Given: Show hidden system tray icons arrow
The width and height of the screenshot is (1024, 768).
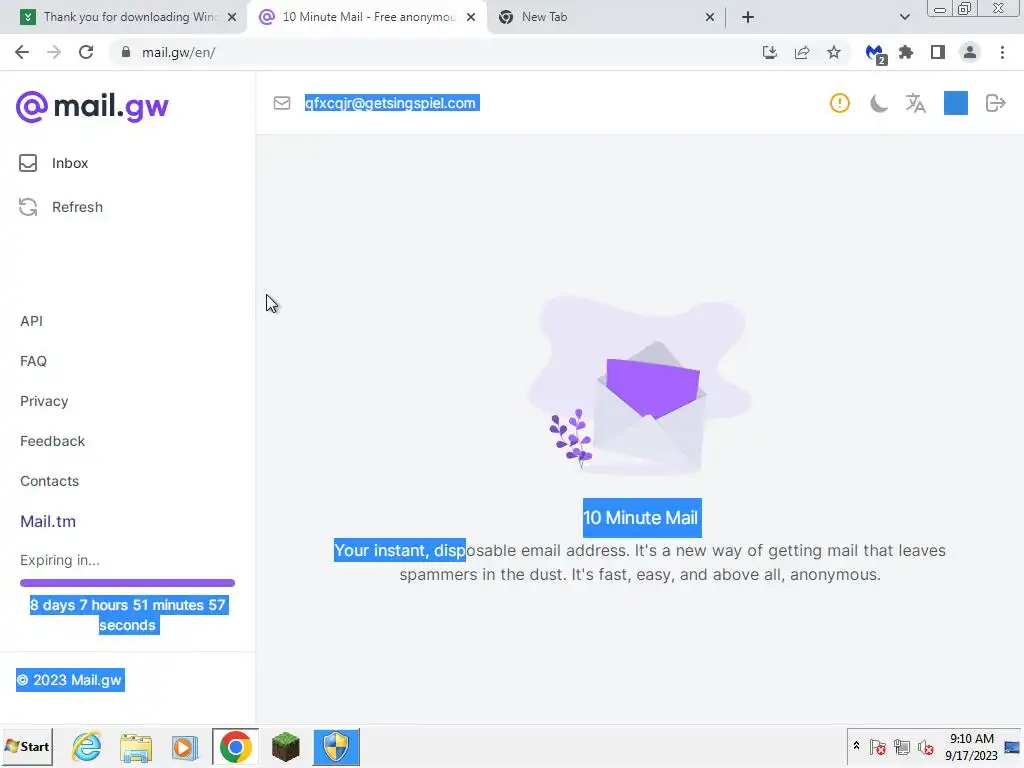Looking at the screenshot, I should (856, 746).
